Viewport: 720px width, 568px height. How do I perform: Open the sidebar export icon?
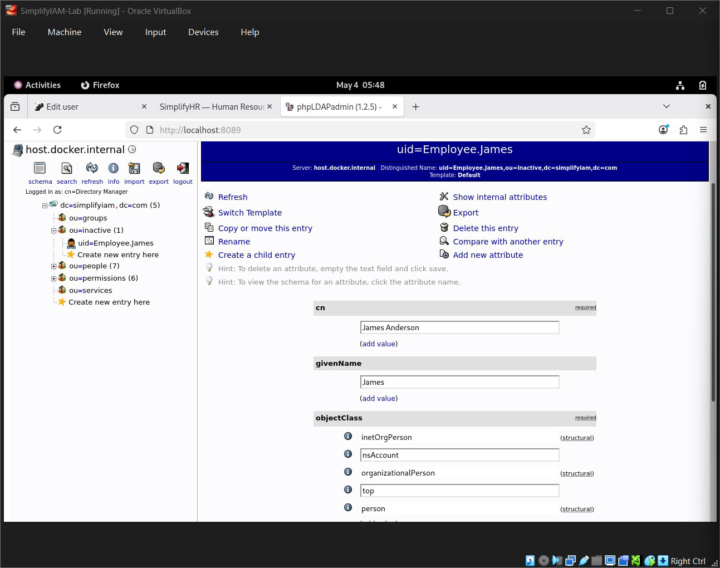click(x=159, y=168)
